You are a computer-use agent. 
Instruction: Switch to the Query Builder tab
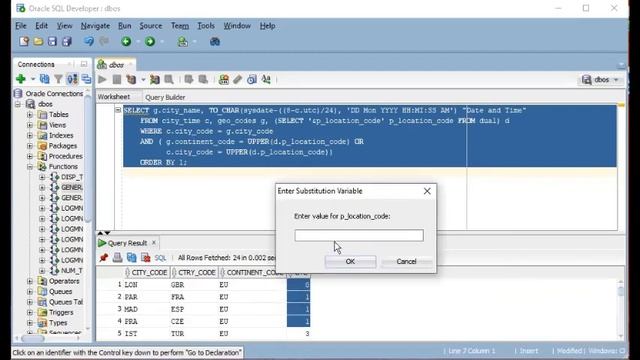tap(165, 97)
